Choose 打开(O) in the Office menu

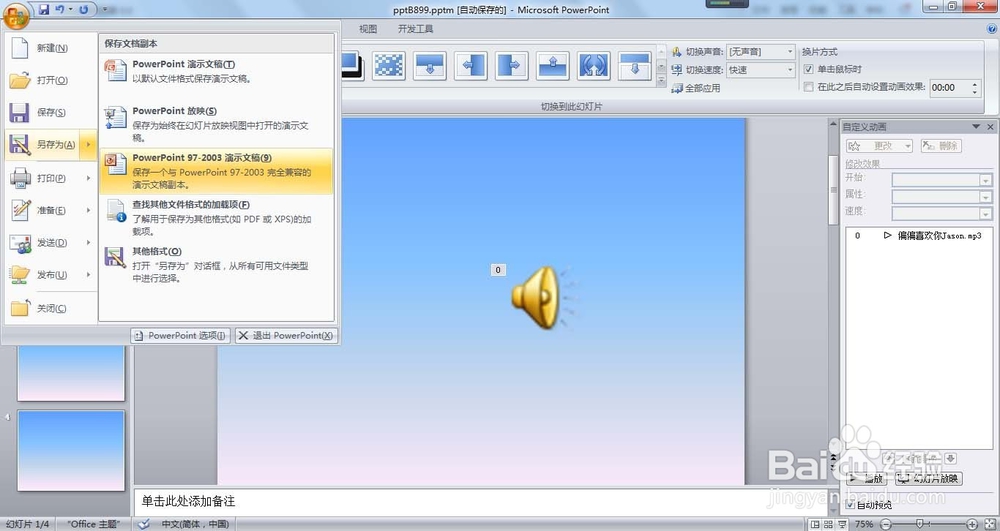(51, 80)
